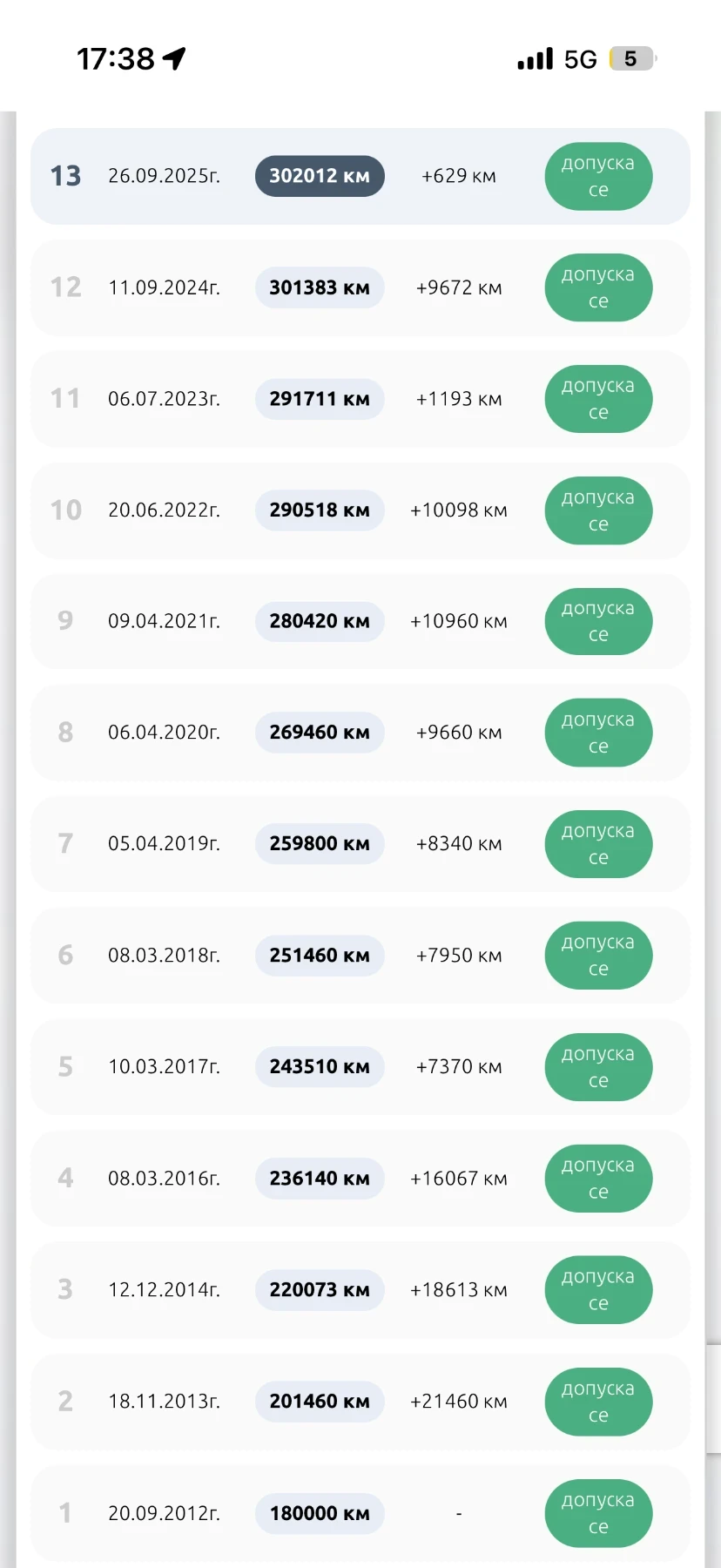Click the 280420 км mileage pill
Image resolution: width=721 pixels, height=1568 pixels.
[320, 621]
